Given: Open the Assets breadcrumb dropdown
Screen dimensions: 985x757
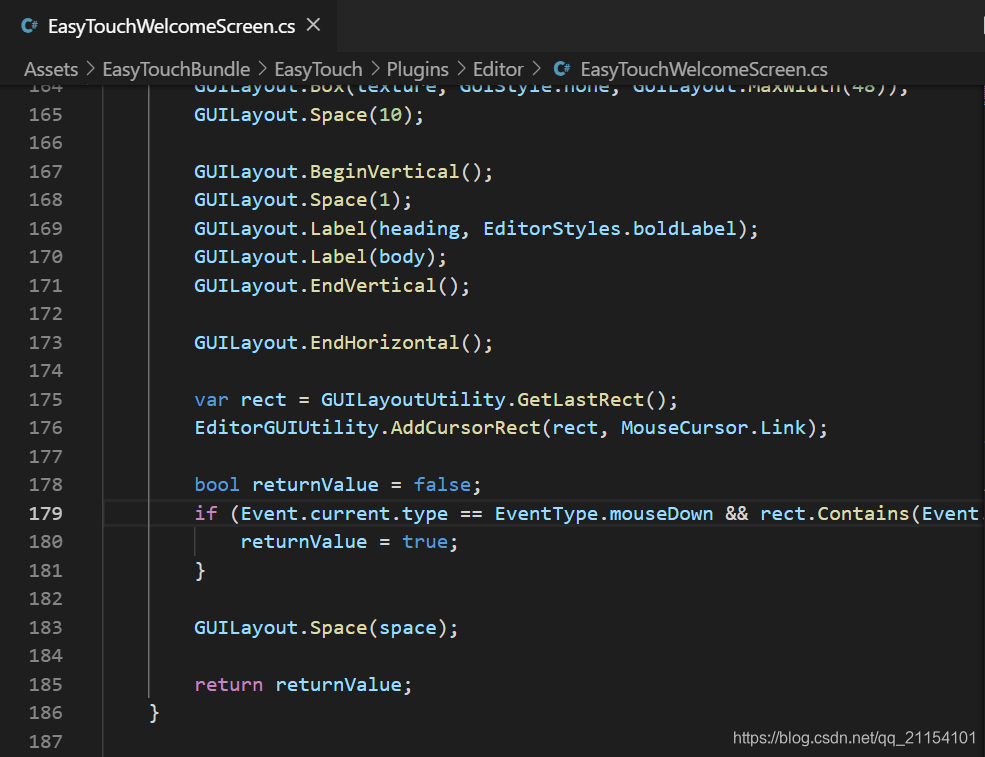Looking at the screenshot, I should (50, 69).
